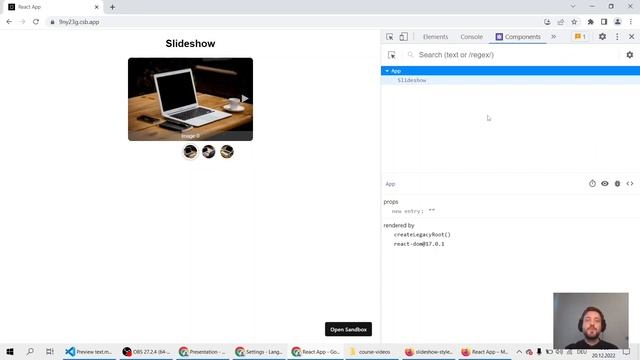Select the second slideshow thumbnail
The height and width of the screenshot is (360, 640).
(209, 152)
